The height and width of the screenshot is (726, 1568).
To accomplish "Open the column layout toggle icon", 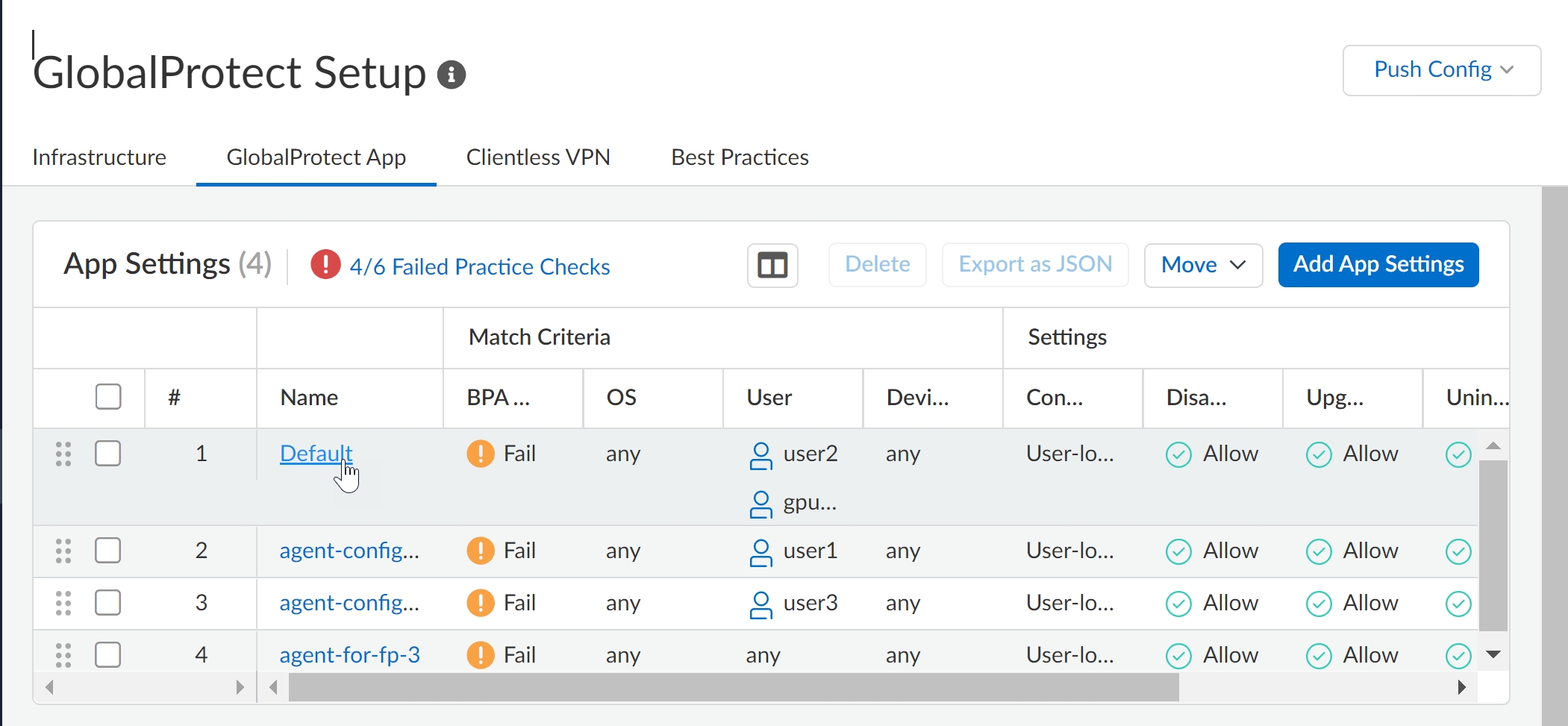I will coord(772,265).
